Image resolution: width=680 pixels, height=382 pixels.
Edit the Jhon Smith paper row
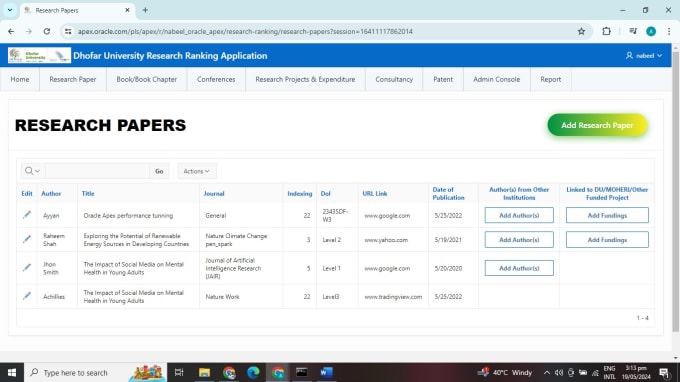click(27, 268)
